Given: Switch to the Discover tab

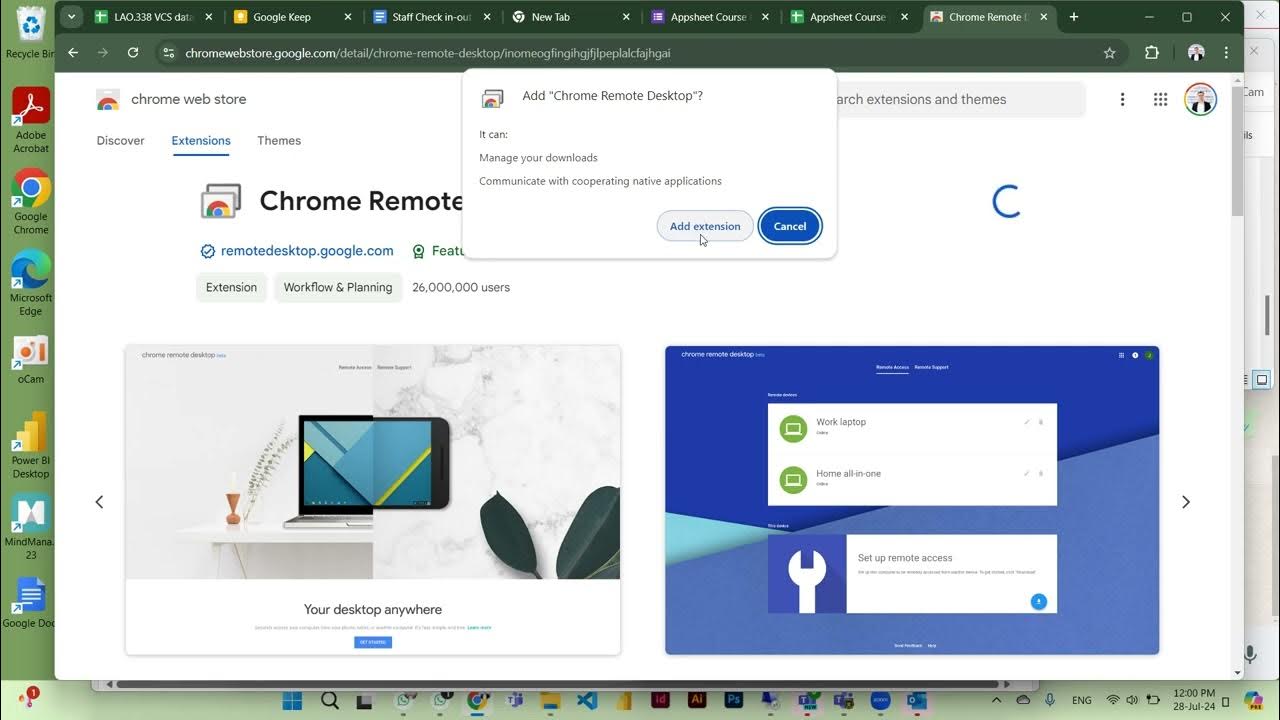Looking at the screenshot, I should coord(120,141).
